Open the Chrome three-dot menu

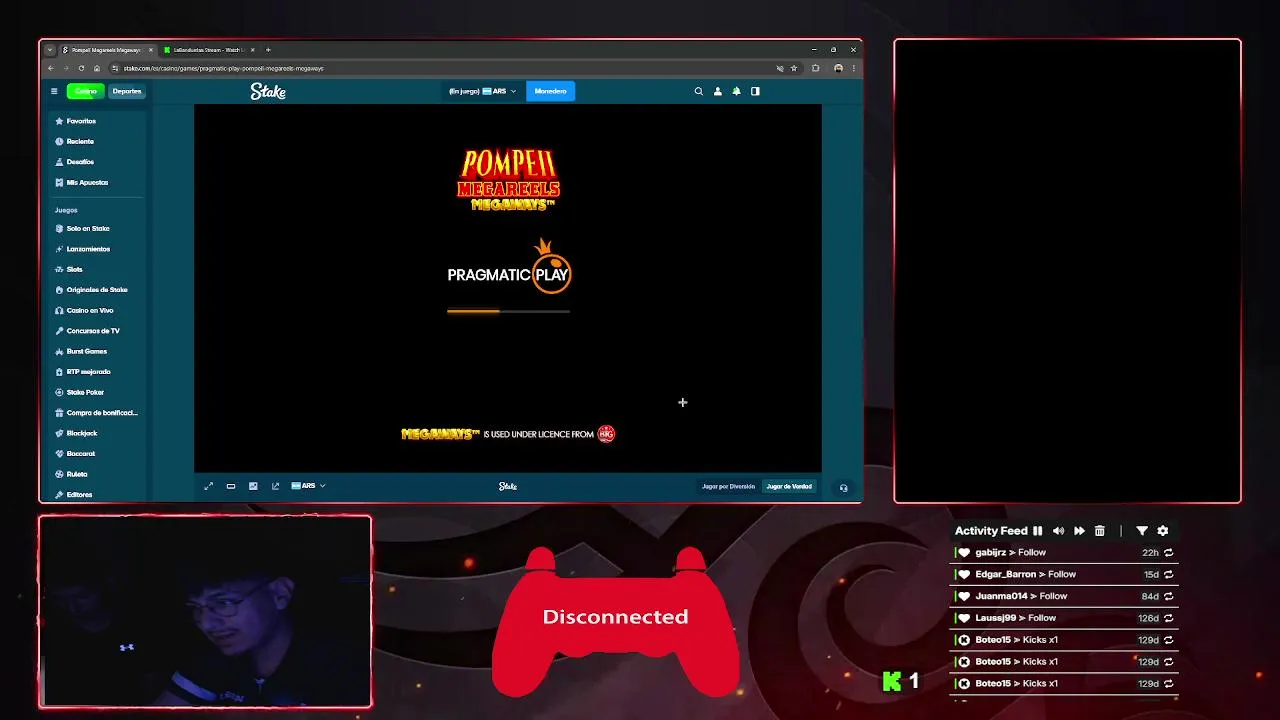[x=853, y=68]
